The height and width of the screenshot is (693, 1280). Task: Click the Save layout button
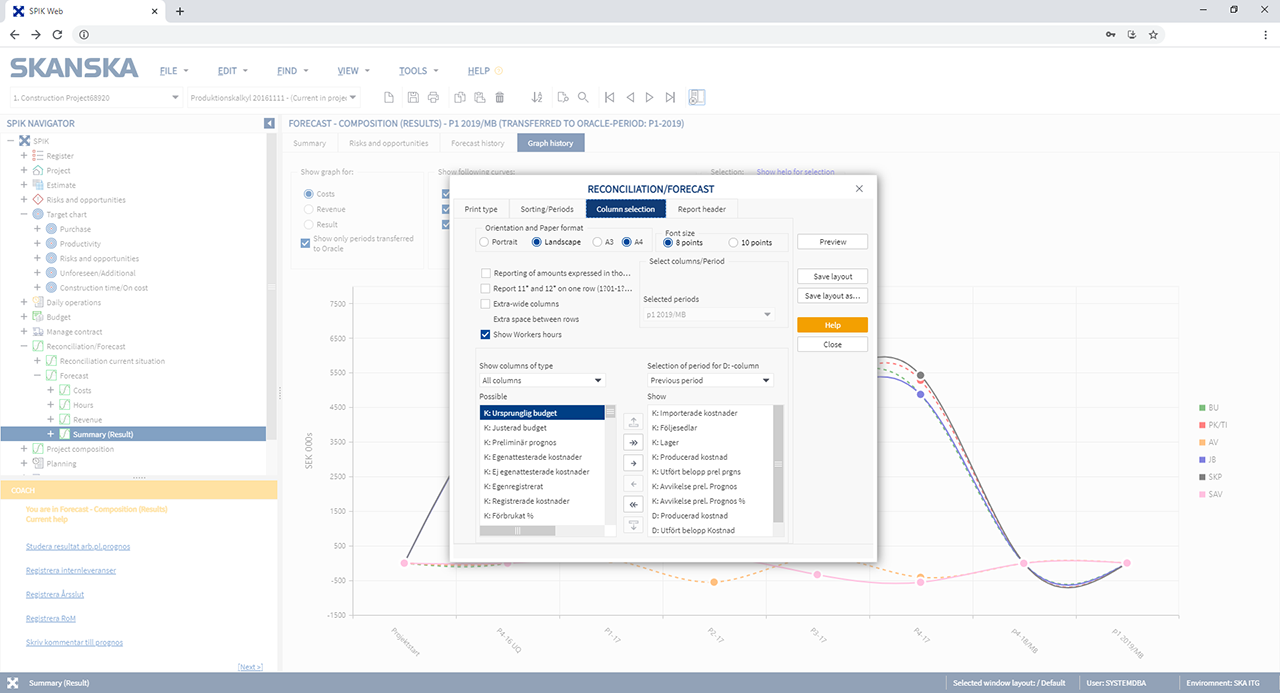click(x=832, y=276)
